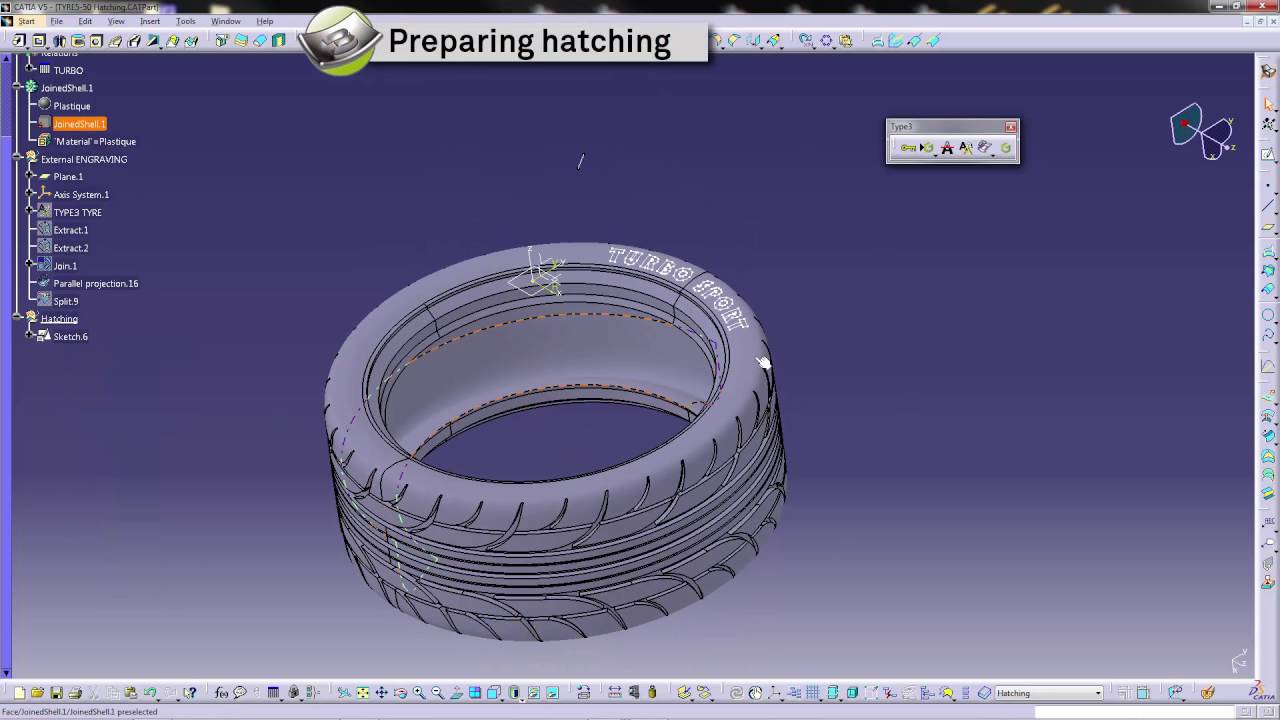Open the Insert menu
Screen dimensions: 1280x720
[150, 21]
